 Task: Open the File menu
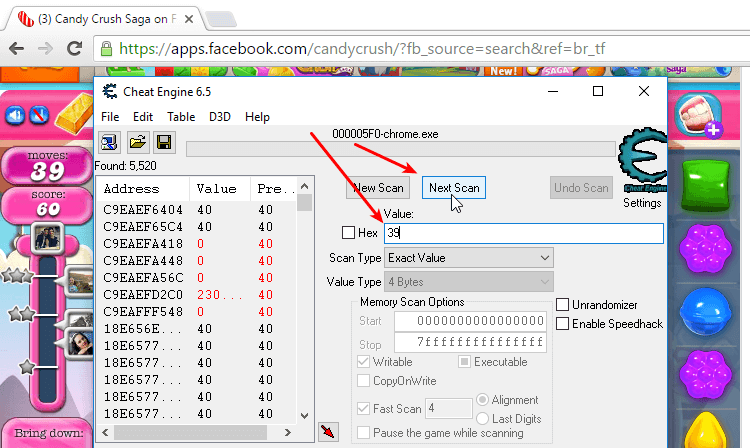tap(110, 117)
